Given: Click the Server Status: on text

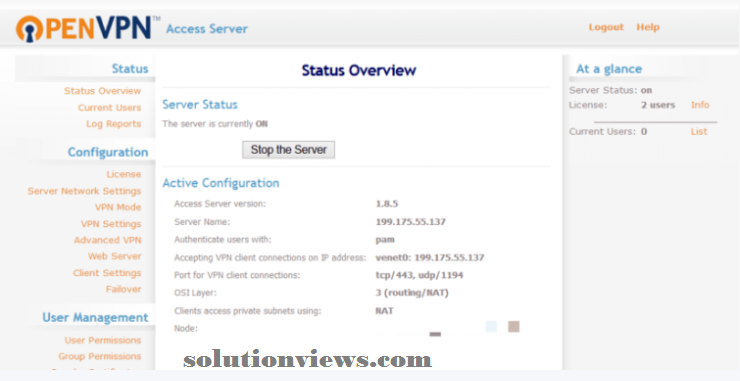Looking at the screenshot, I should click(x=611, y=90).
